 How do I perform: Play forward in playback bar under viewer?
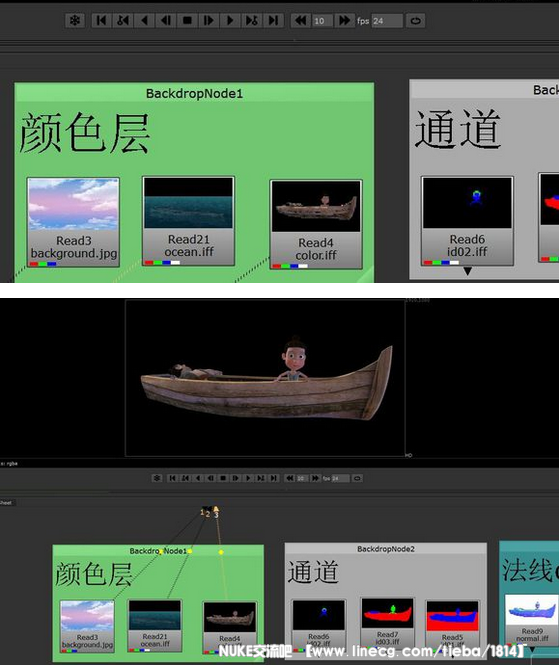248,478
